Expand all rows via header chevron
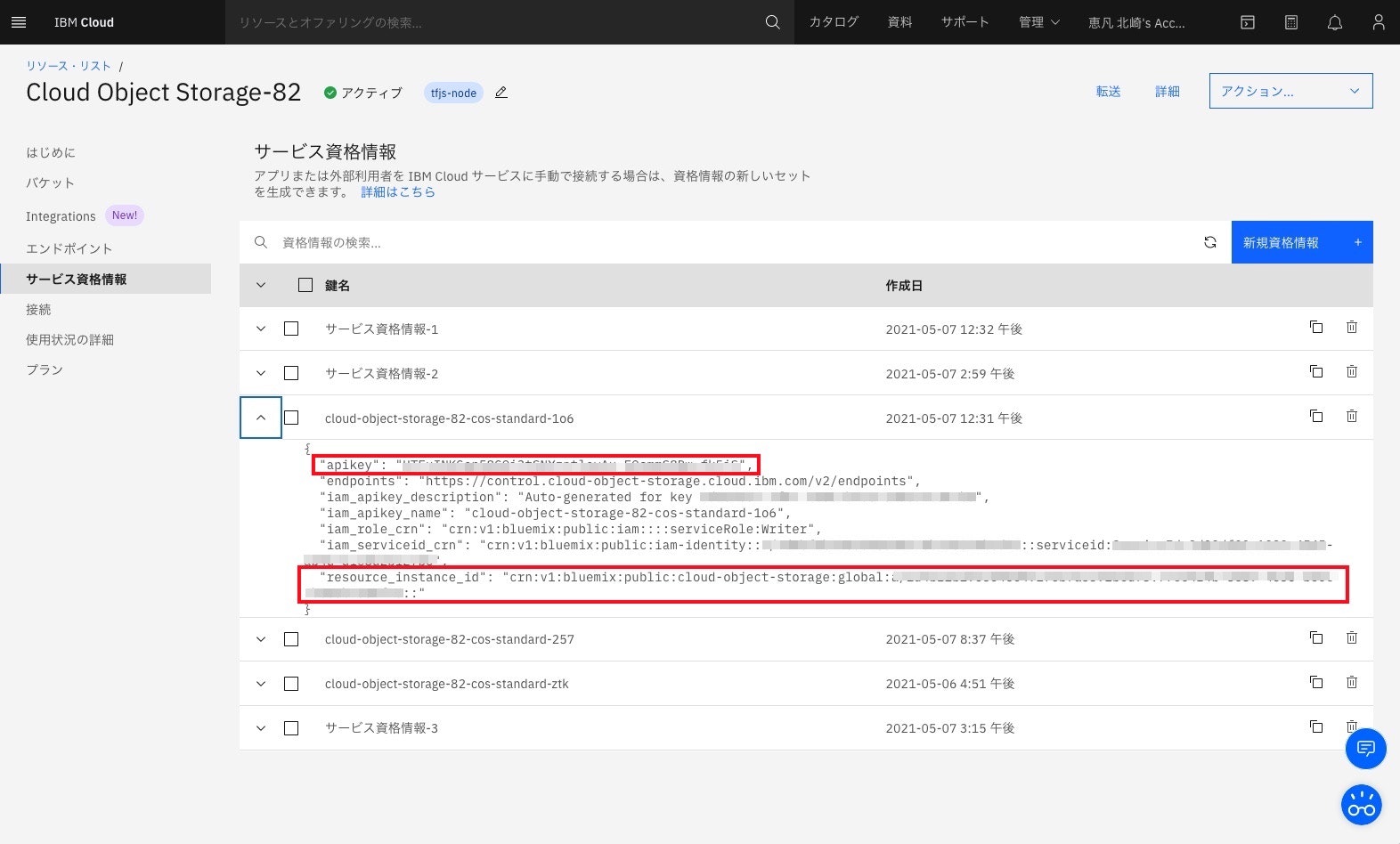The image size is (1400, 844). (261, 285)
